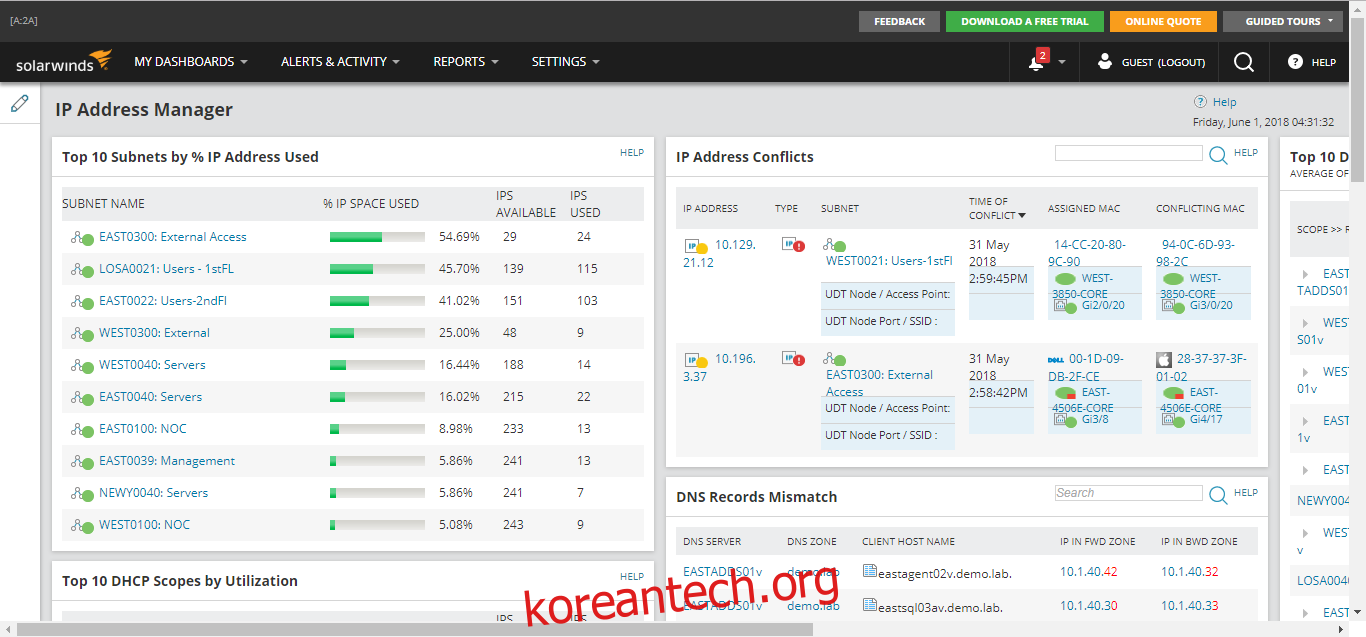1366x637 pixels.
Task: Click the conflict type icon in the 10.196.3.37 row
Action: click(793, 358)
